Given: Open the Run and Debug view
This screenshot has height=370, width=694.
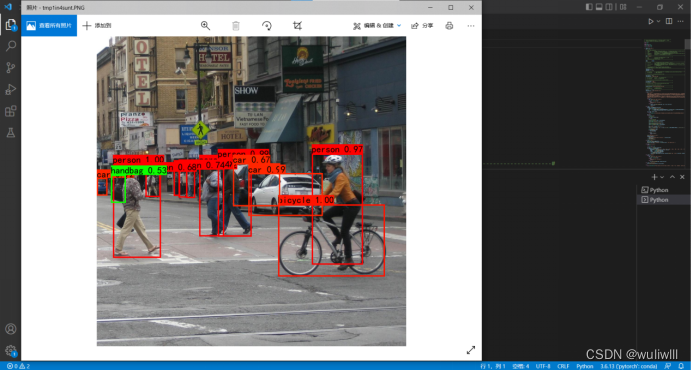Looking at the screenshot, I should tap(11, 89).
